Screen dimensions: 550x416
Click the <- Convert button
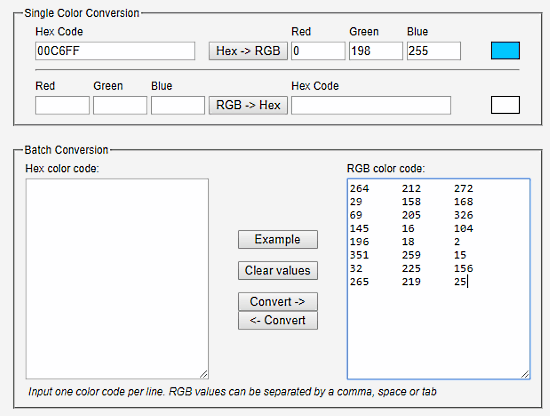278,320
